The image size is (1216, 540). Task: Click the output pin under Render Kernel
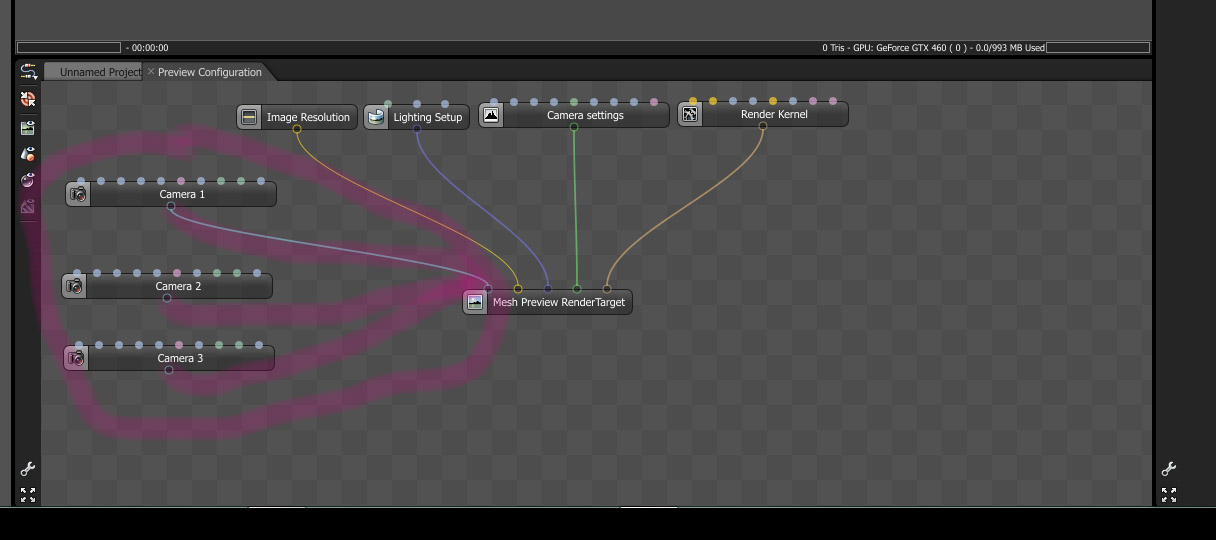click(763, 126)
